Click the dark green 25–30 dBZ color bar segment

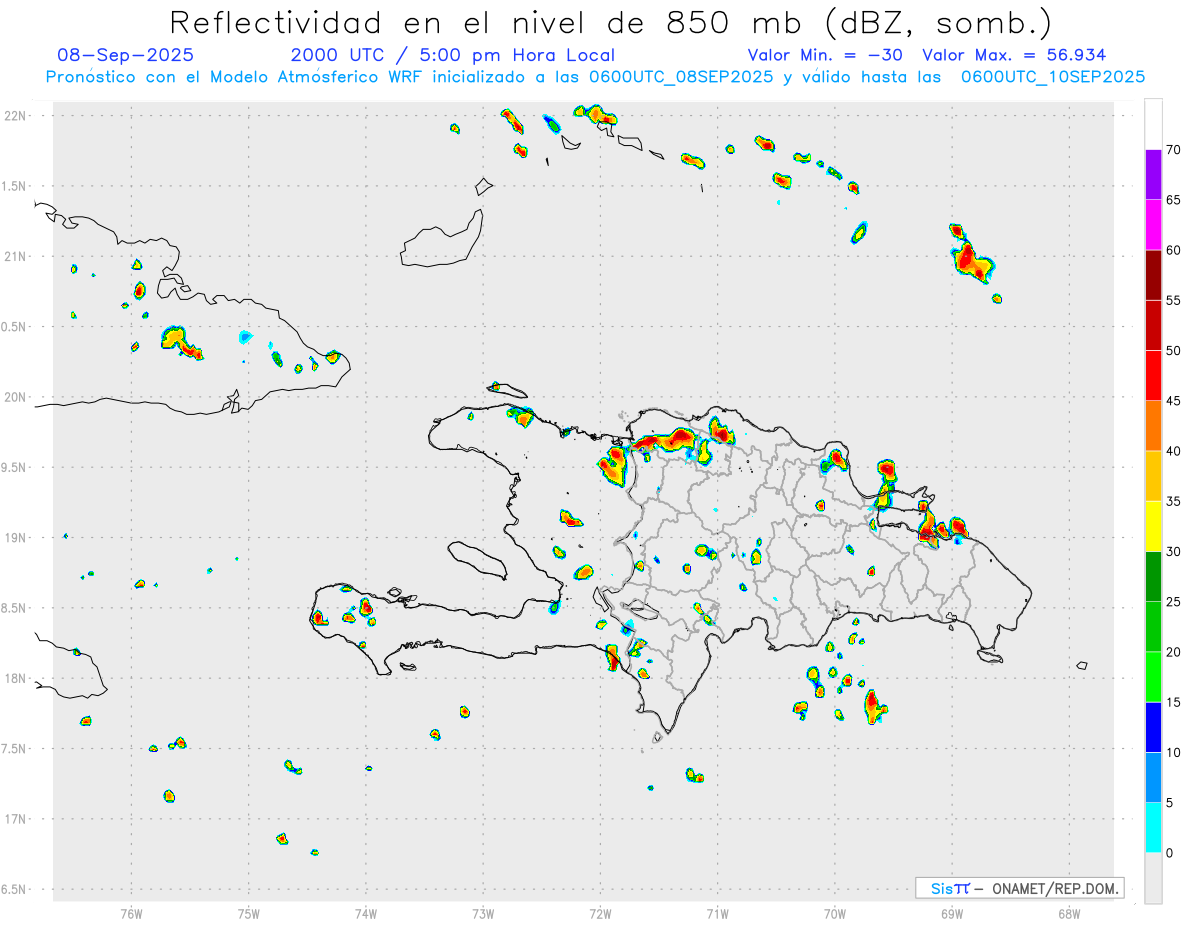(x=1153, y=577)
